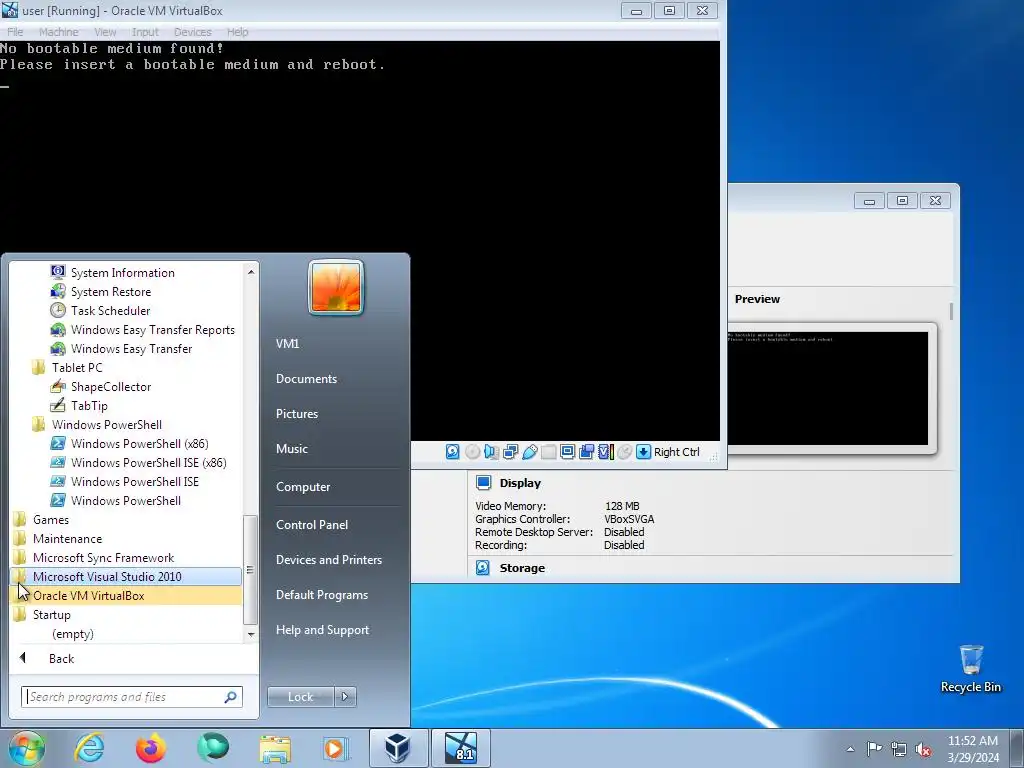Open the Devices menu
Screen dimensions: 1024x768
click(x=192, y=32)
